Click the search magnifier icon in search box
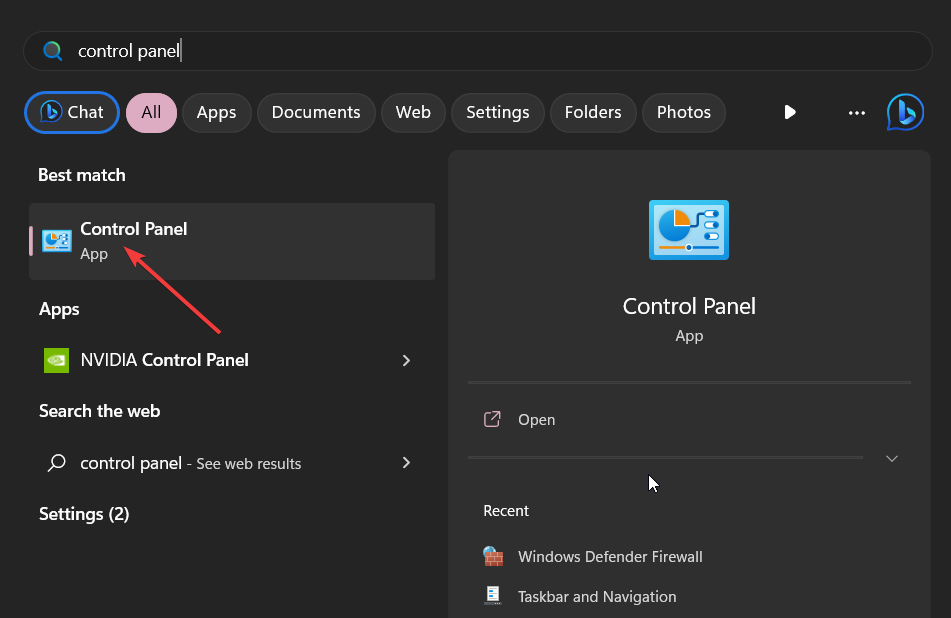This screenshot has width=951, height=618. tap(53, 51)
